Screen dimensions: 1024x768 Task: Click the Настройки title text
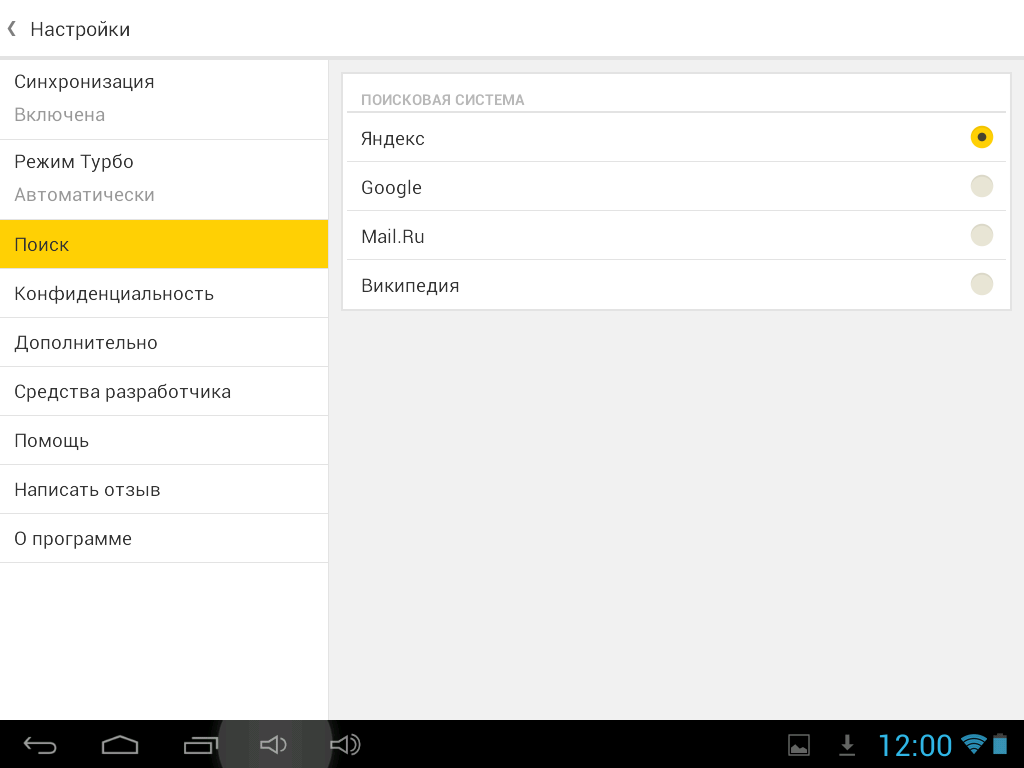[80, 29]
